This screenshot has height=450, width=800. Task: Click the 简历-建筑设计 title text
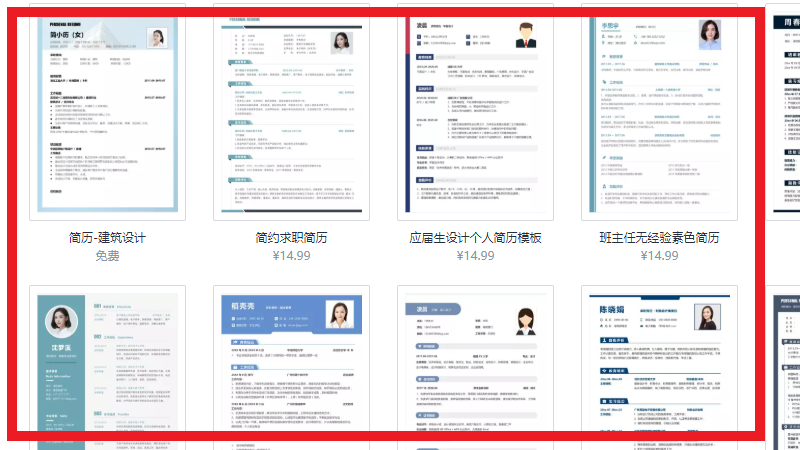(x=107, y=238)
